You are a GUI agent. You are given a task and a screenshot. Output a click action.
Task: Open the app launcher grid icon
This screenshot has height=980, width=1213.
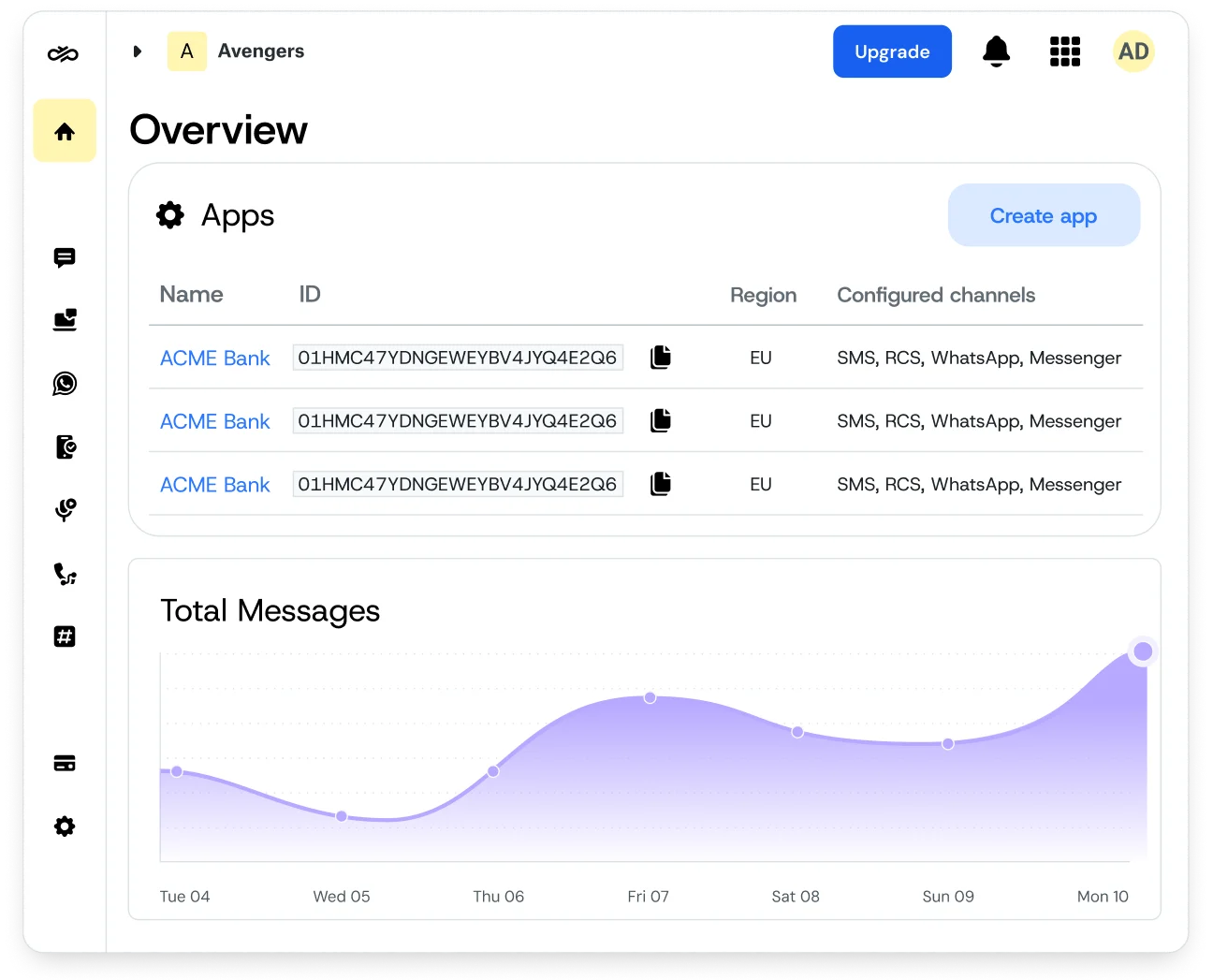(1065, 51)
